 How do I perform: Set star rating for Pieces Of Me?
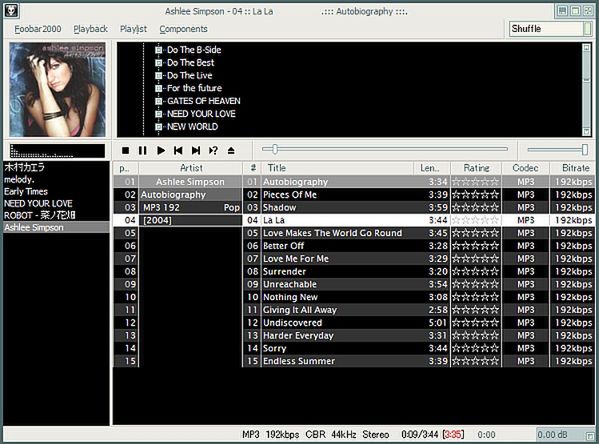coord(476,195)
